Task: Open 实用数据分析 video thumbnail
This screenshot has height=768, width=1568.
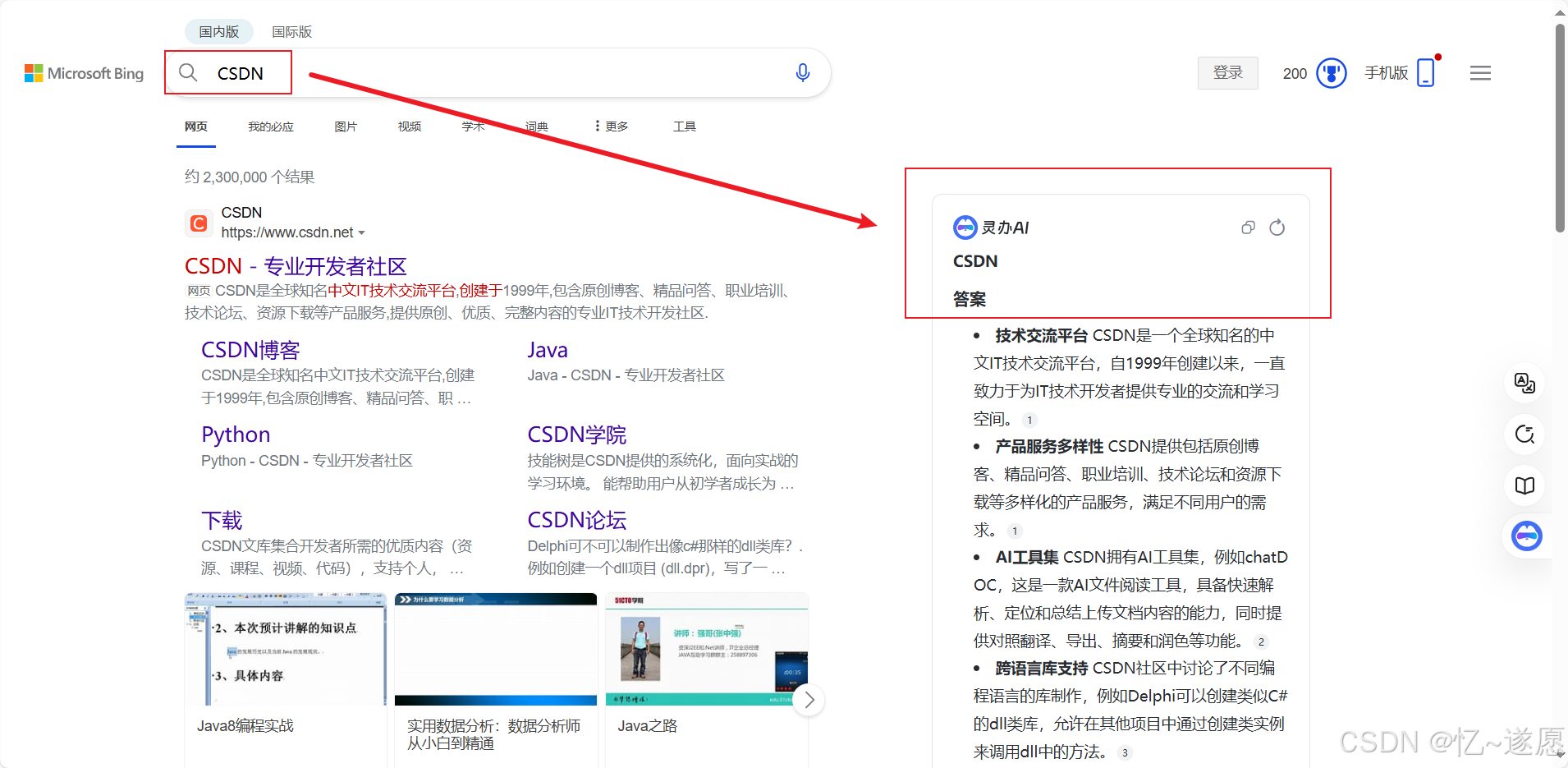Action: [x=495, y=649]
